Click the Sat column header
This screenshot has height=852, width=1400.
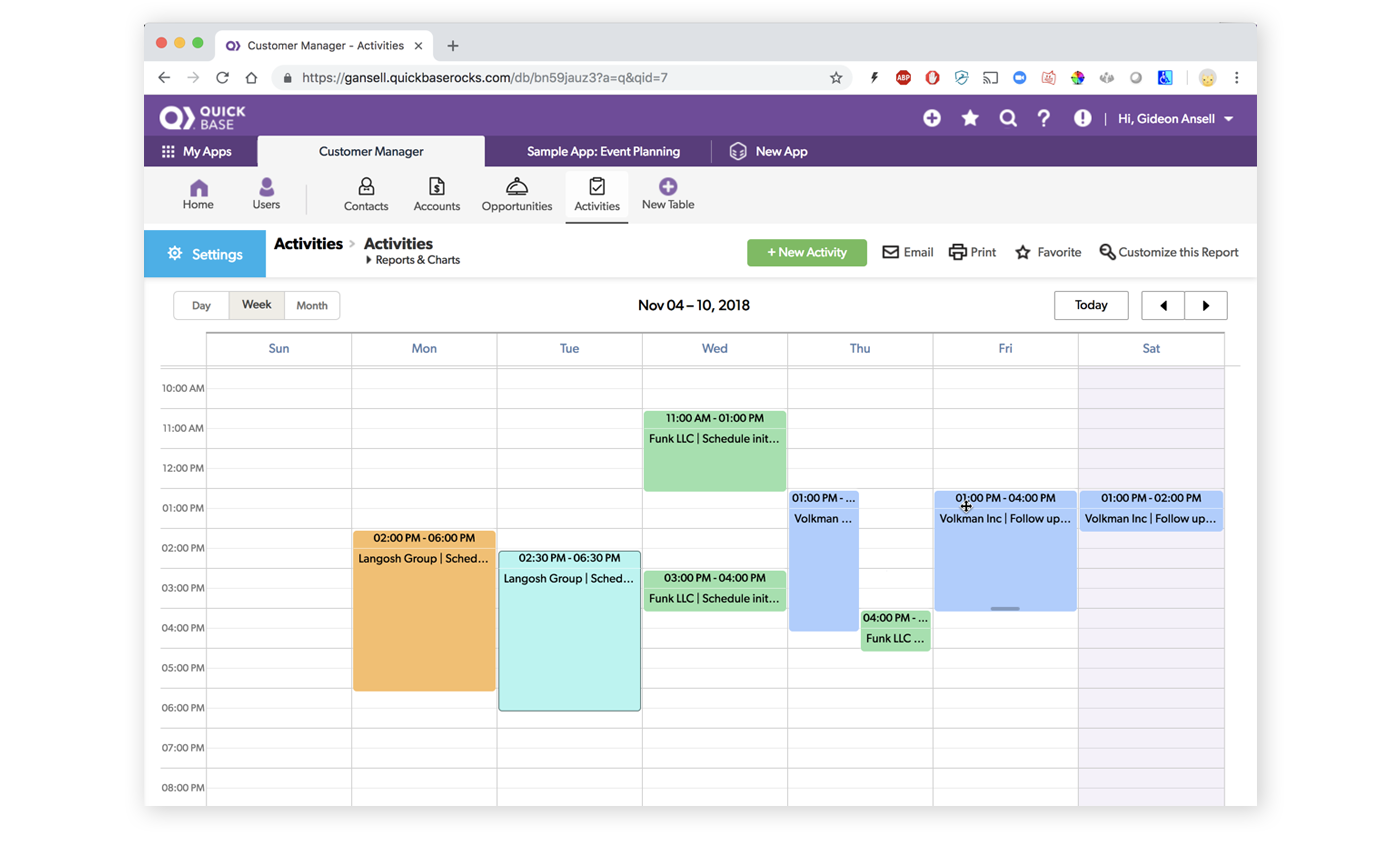1151,349
